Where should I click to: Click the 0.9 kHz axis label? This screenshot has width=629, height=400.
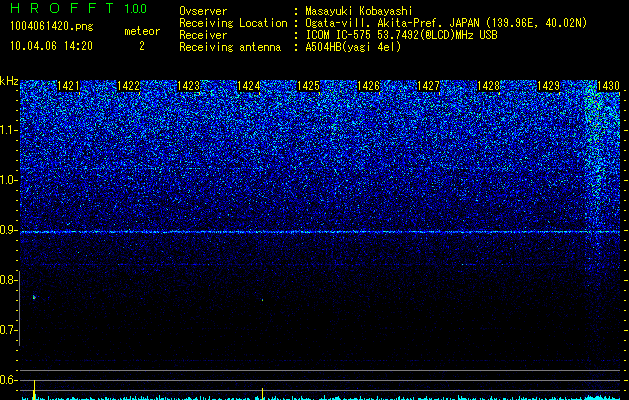(8, 230)
